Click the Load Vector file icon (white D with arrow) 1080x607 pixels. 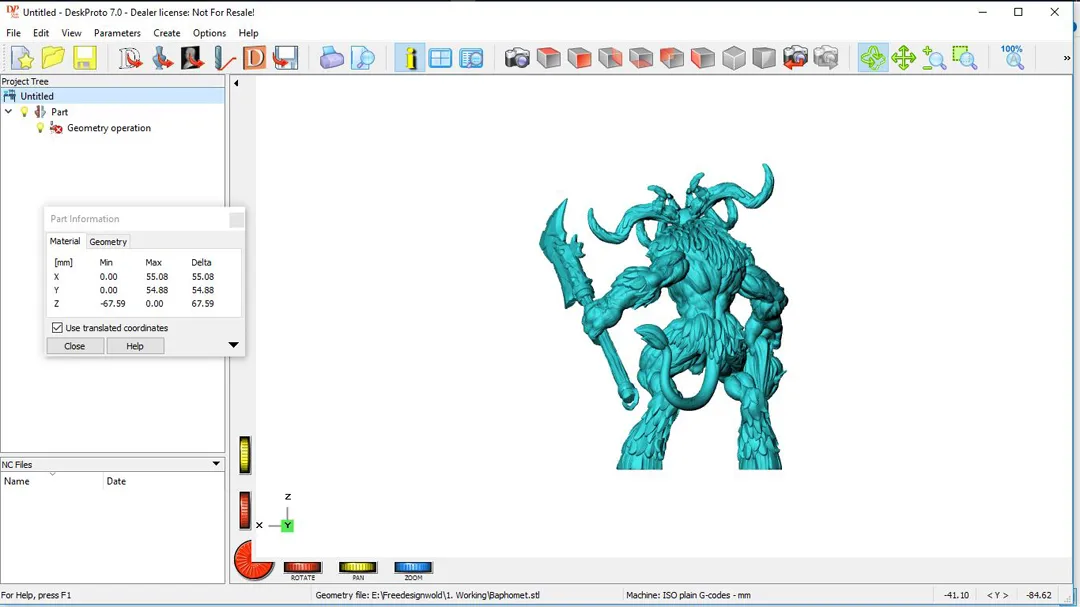point(129,58)
